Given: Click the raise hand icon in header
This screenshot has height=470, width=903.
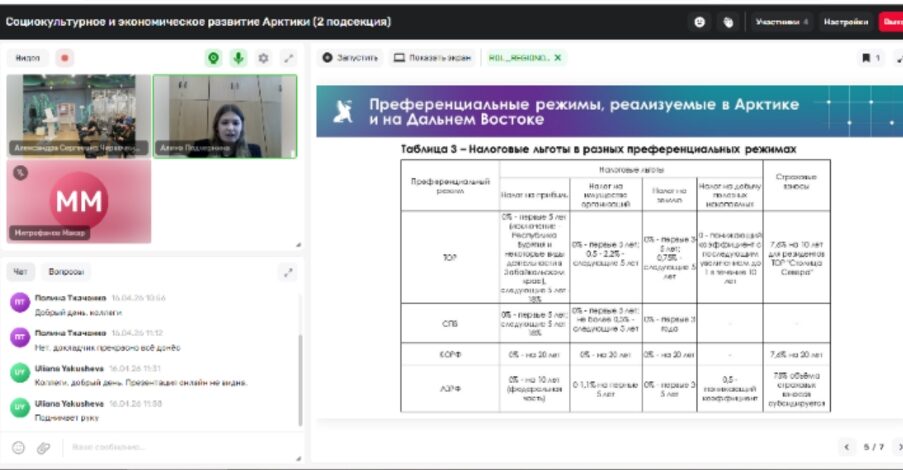Looking at the screenshot, I should 728,21.
